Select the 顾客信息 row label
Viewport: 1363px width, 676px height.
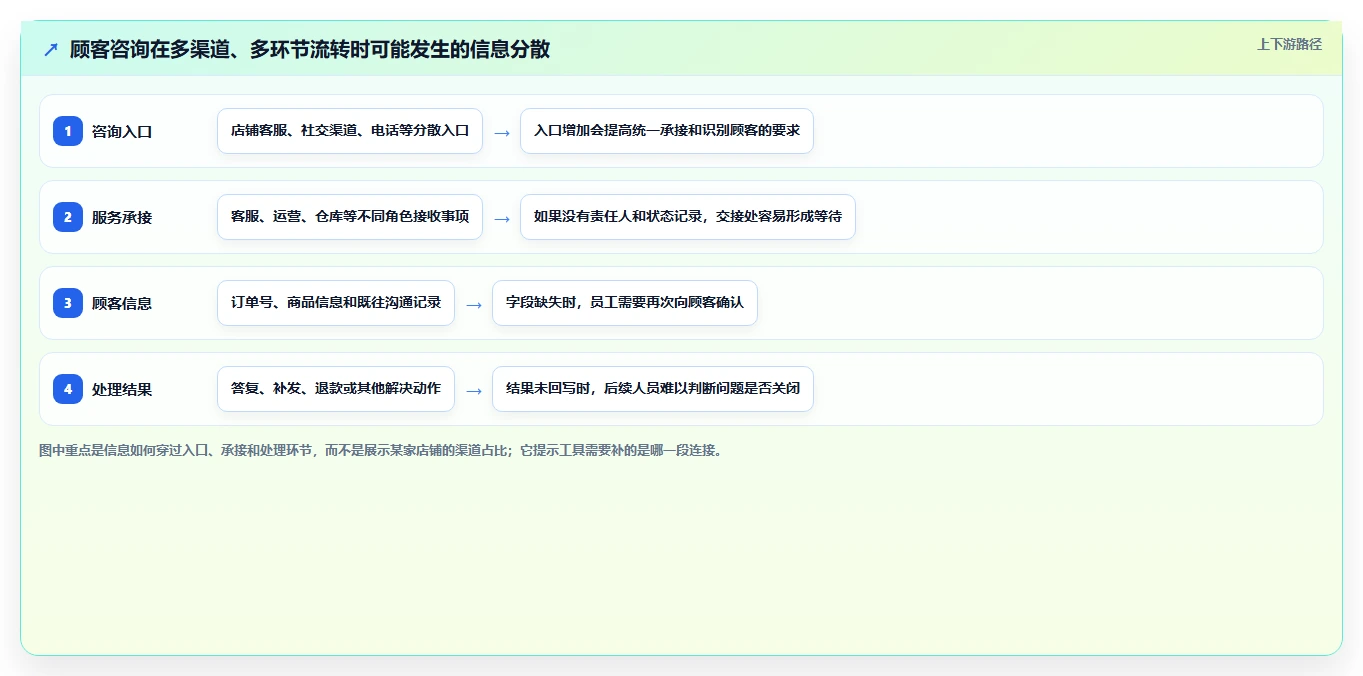(x=122, y=303)
